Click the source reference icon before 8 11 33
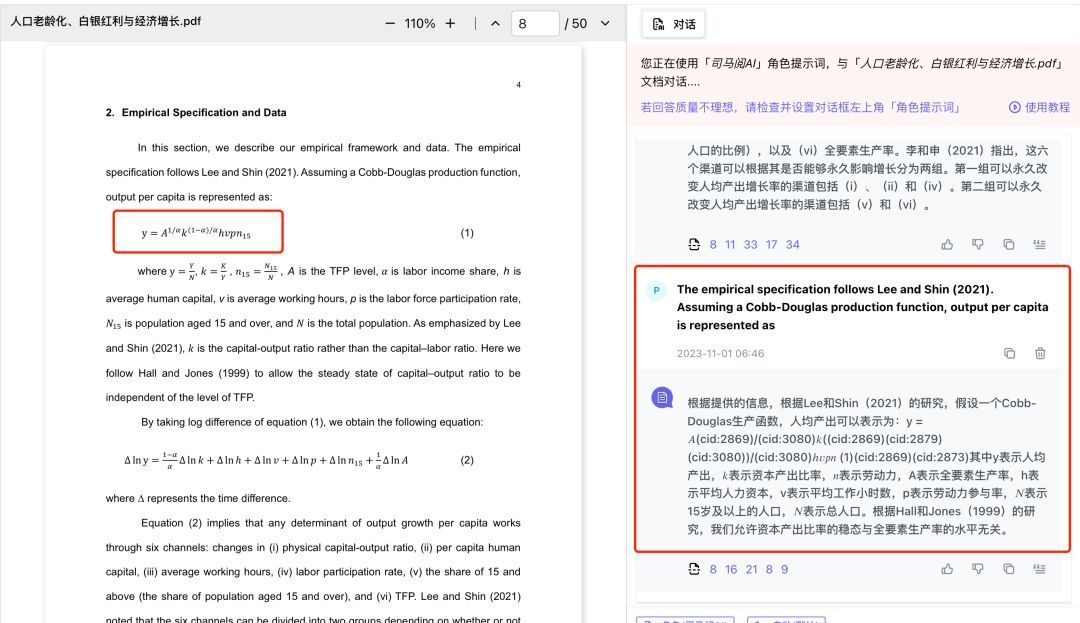 tap(694, 244)
